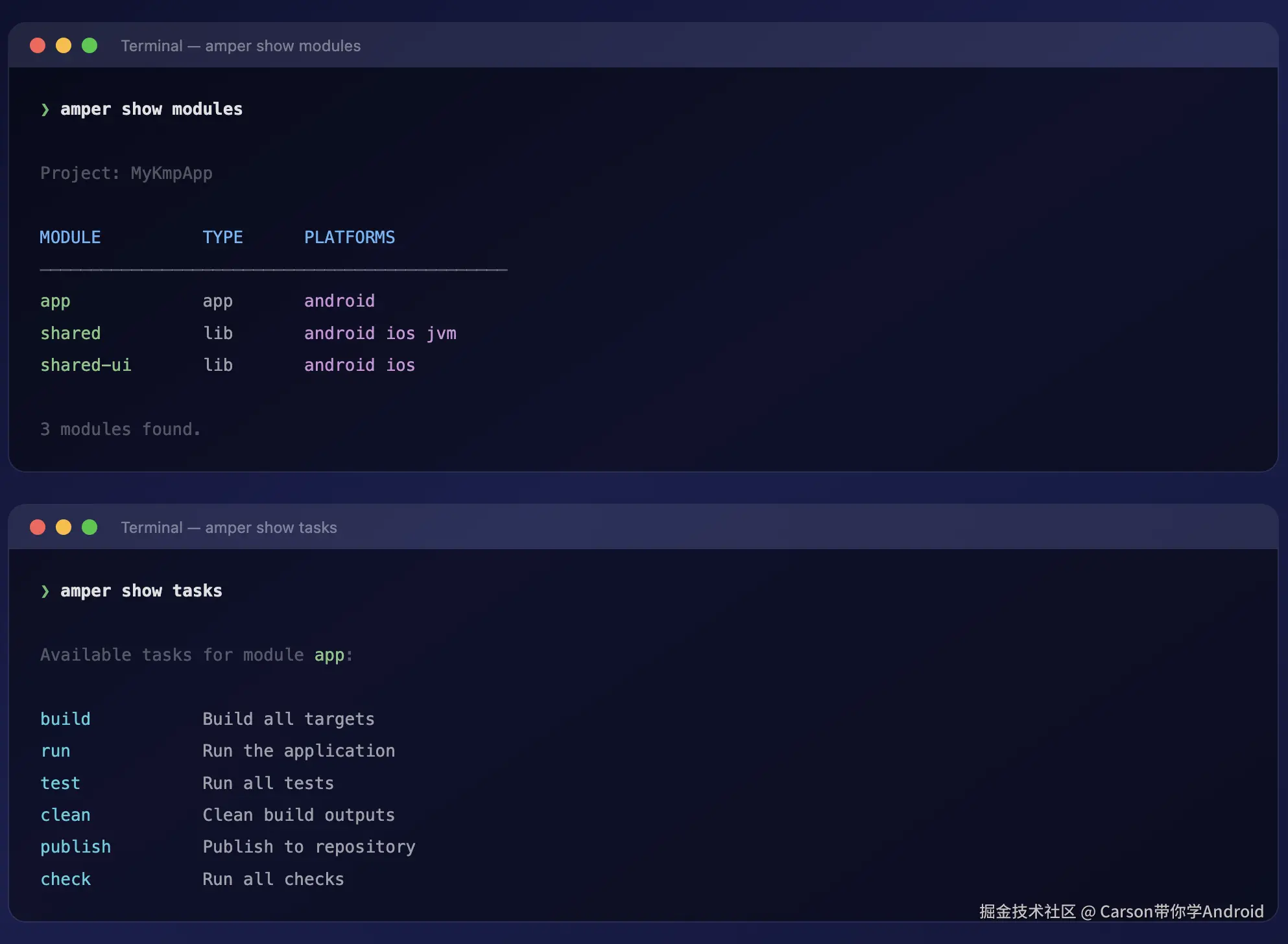
Task: Click the 'app' type cell in the app row
Action: coord(217,302)
